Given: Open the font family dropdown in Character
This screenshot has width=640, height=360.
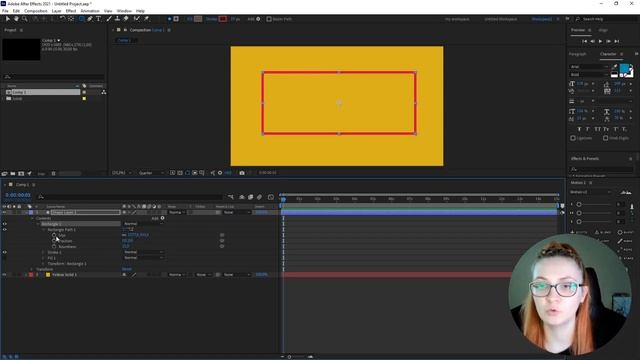Looking at the screenshot, I should point(589,67).
